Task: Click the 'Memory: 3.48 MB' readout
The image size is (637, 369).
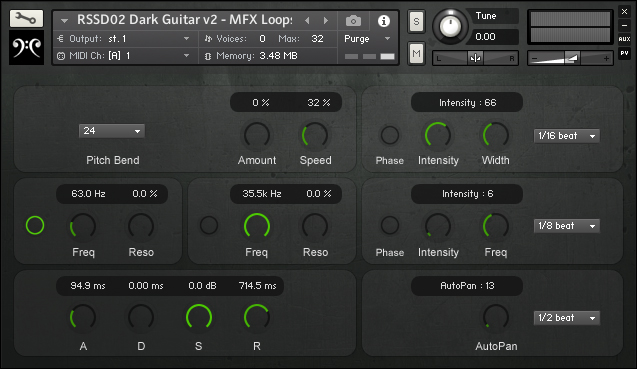Action: click(257, 56)
